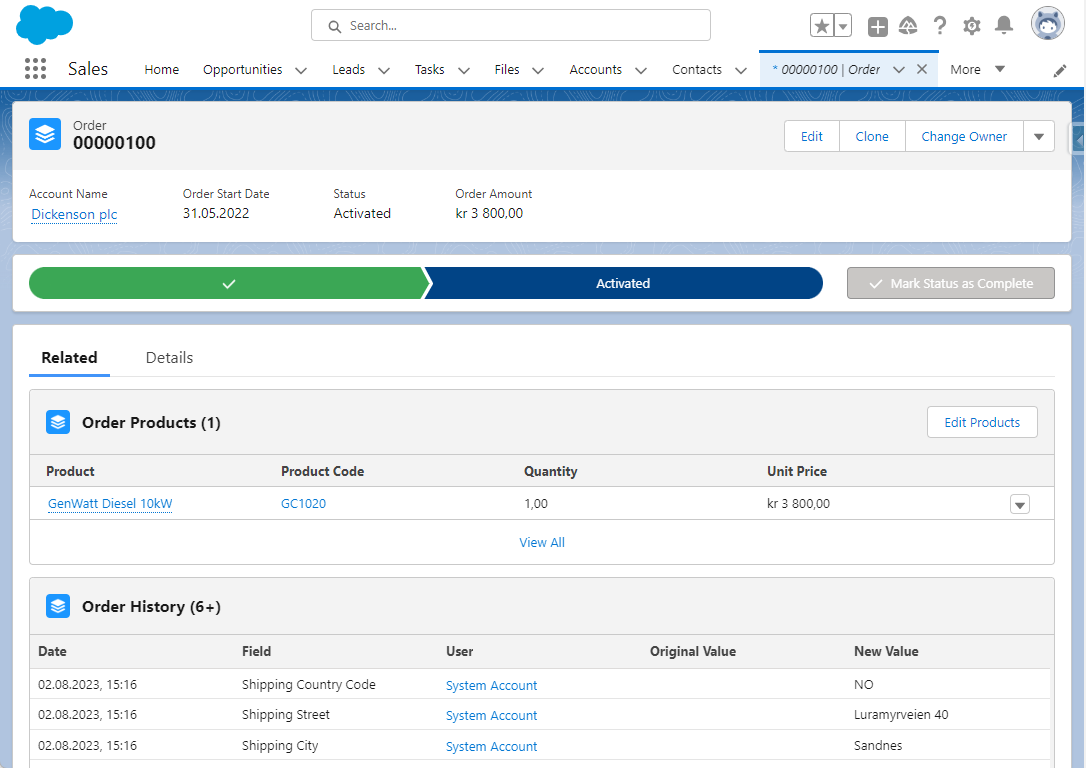Open the Tasks tab
Screen dimensions: 1086x768
click(x=429, y=69)
